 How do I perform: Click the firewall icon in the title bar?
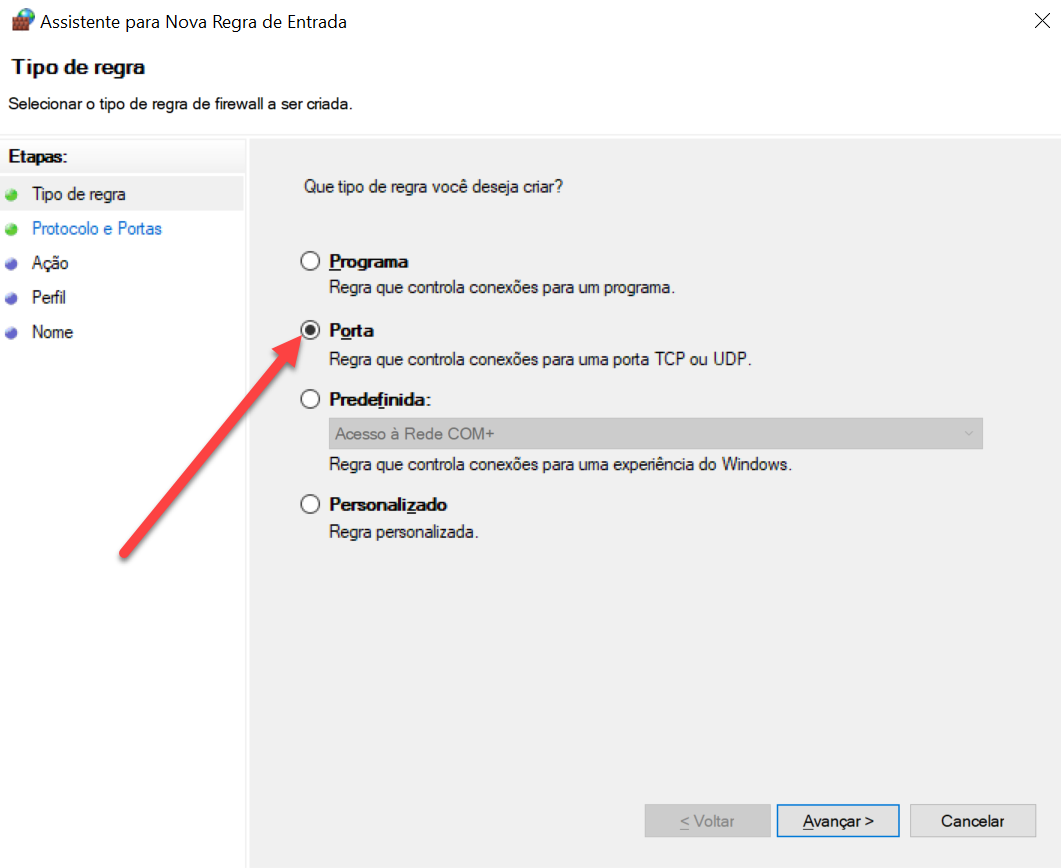click(21, 20)
